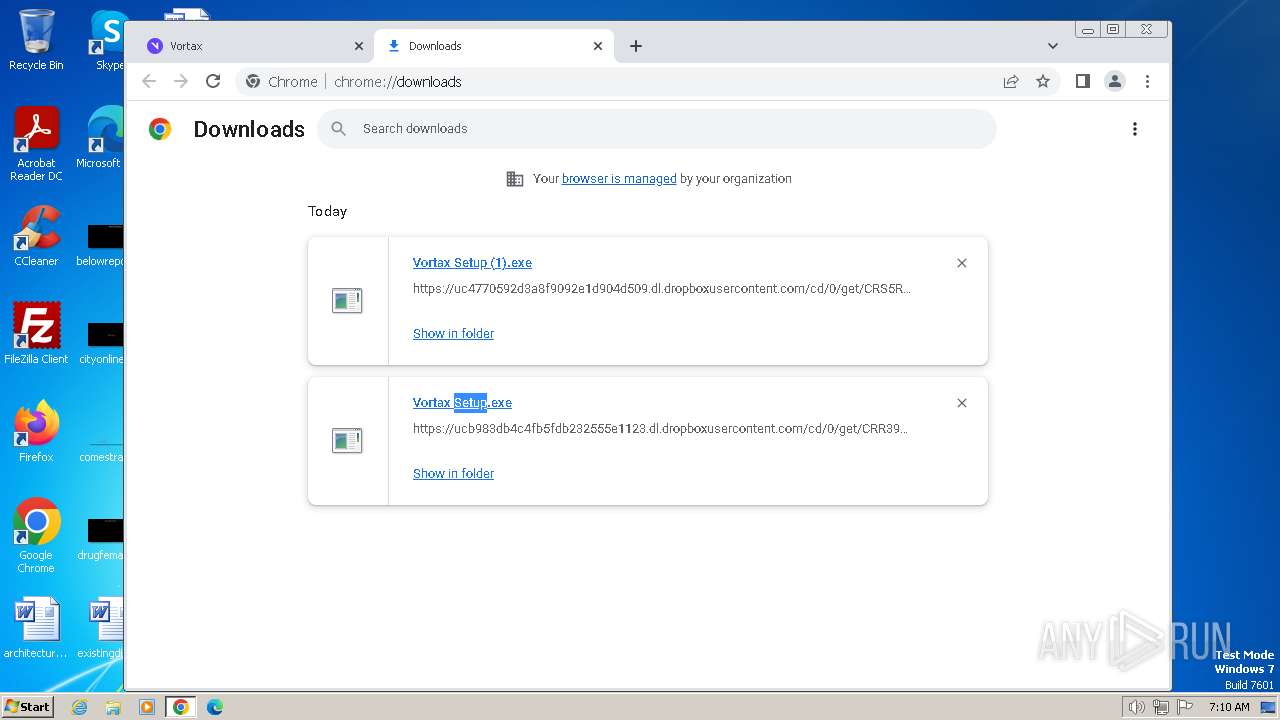
Task: Go back with the back arrow
Action: [x=149, y=82]
